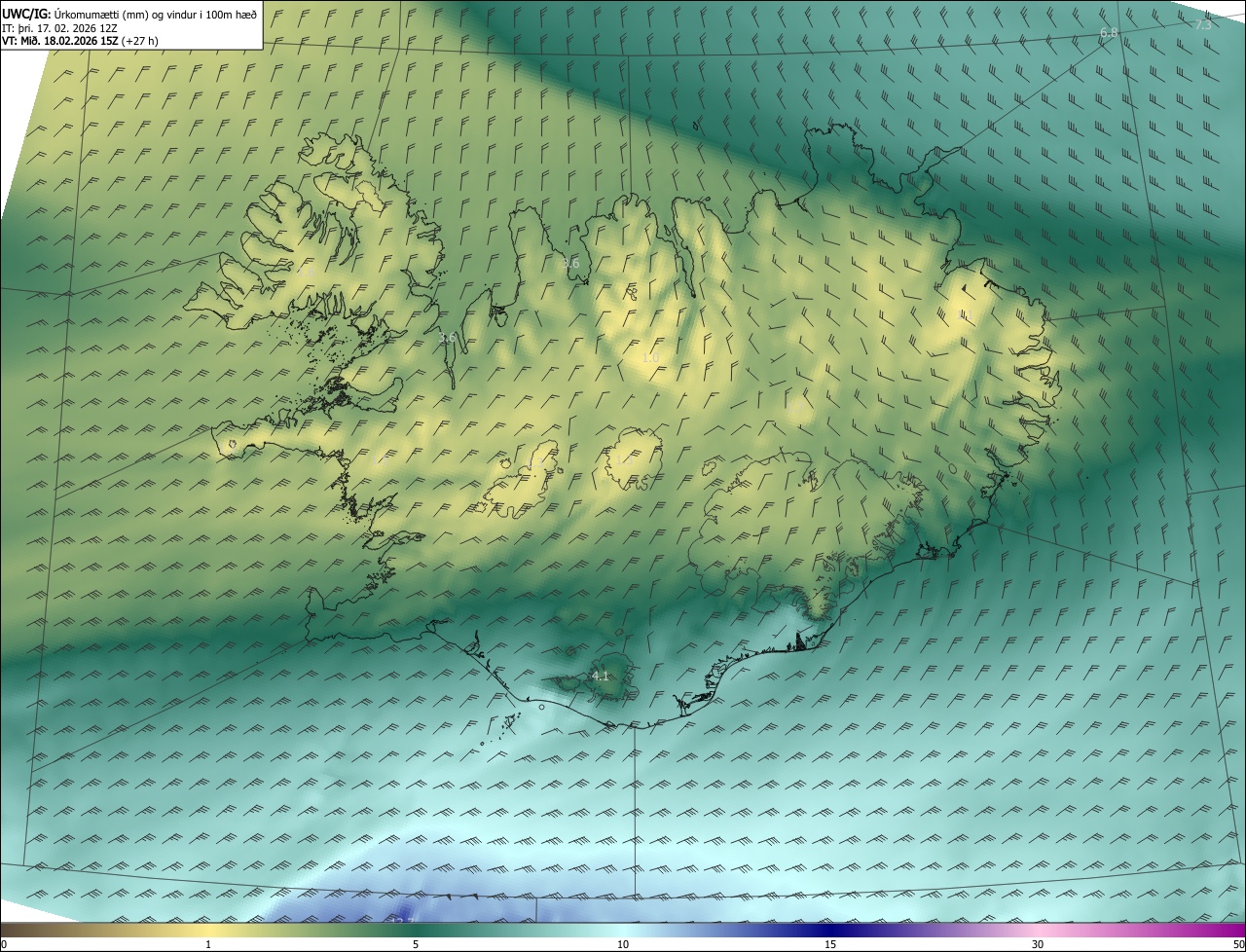Click the colour scale tick labelled '15'
The image size is (1246, 952).
coord(830,945)
